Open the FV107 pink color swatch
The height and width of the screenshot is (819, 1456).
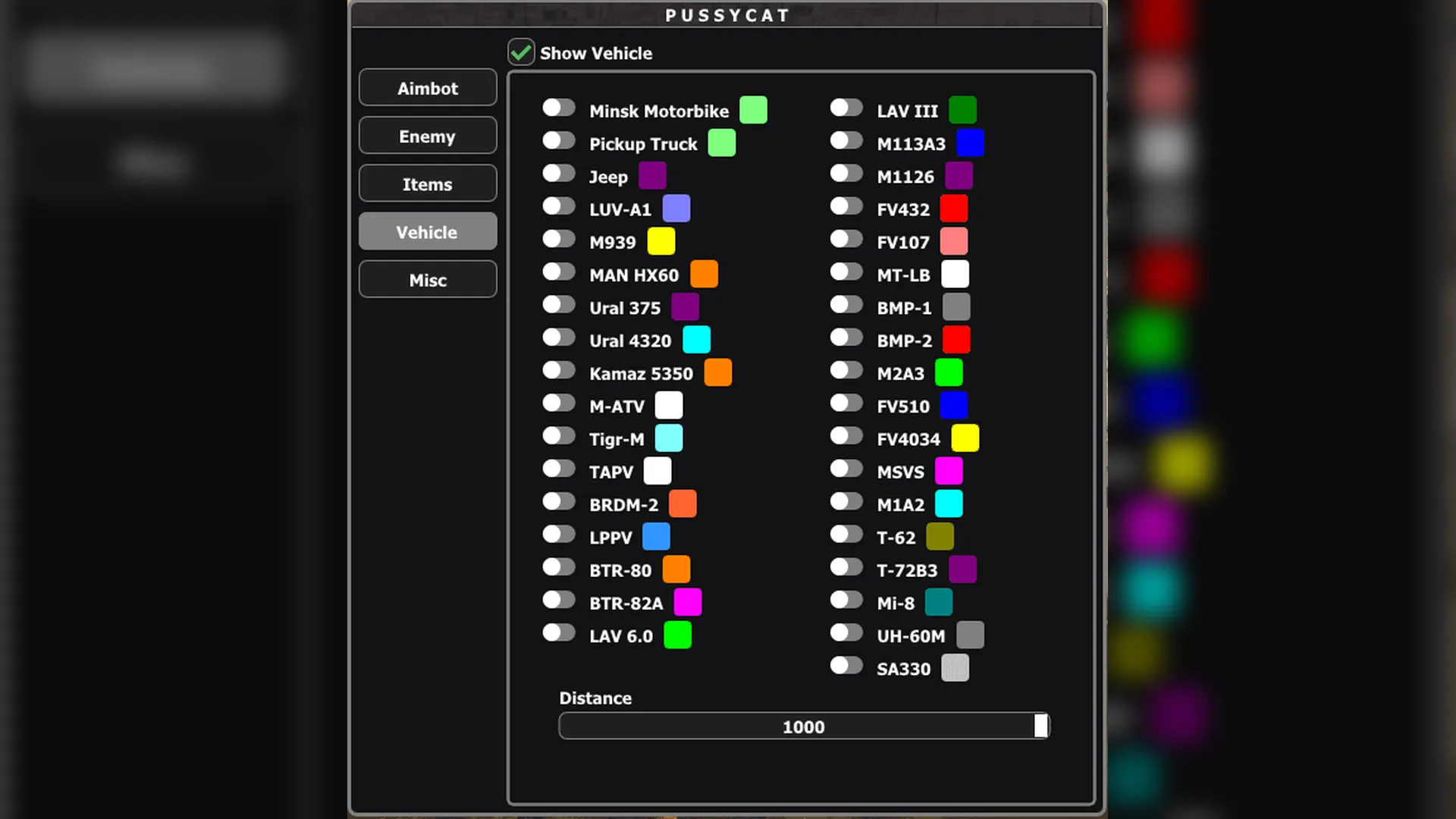[x=954, y=241]
